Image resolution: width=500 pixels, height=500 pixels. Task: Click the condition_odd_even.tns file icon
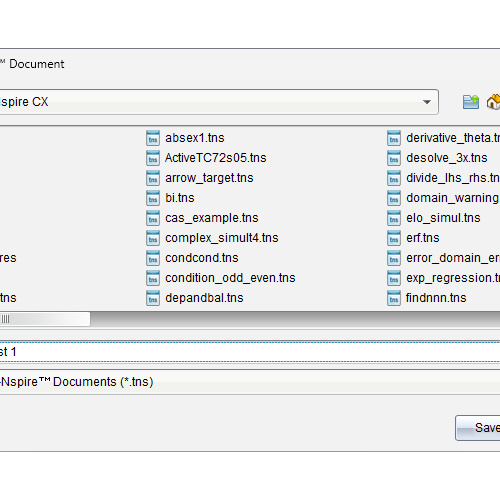click(x=153, y=278)
